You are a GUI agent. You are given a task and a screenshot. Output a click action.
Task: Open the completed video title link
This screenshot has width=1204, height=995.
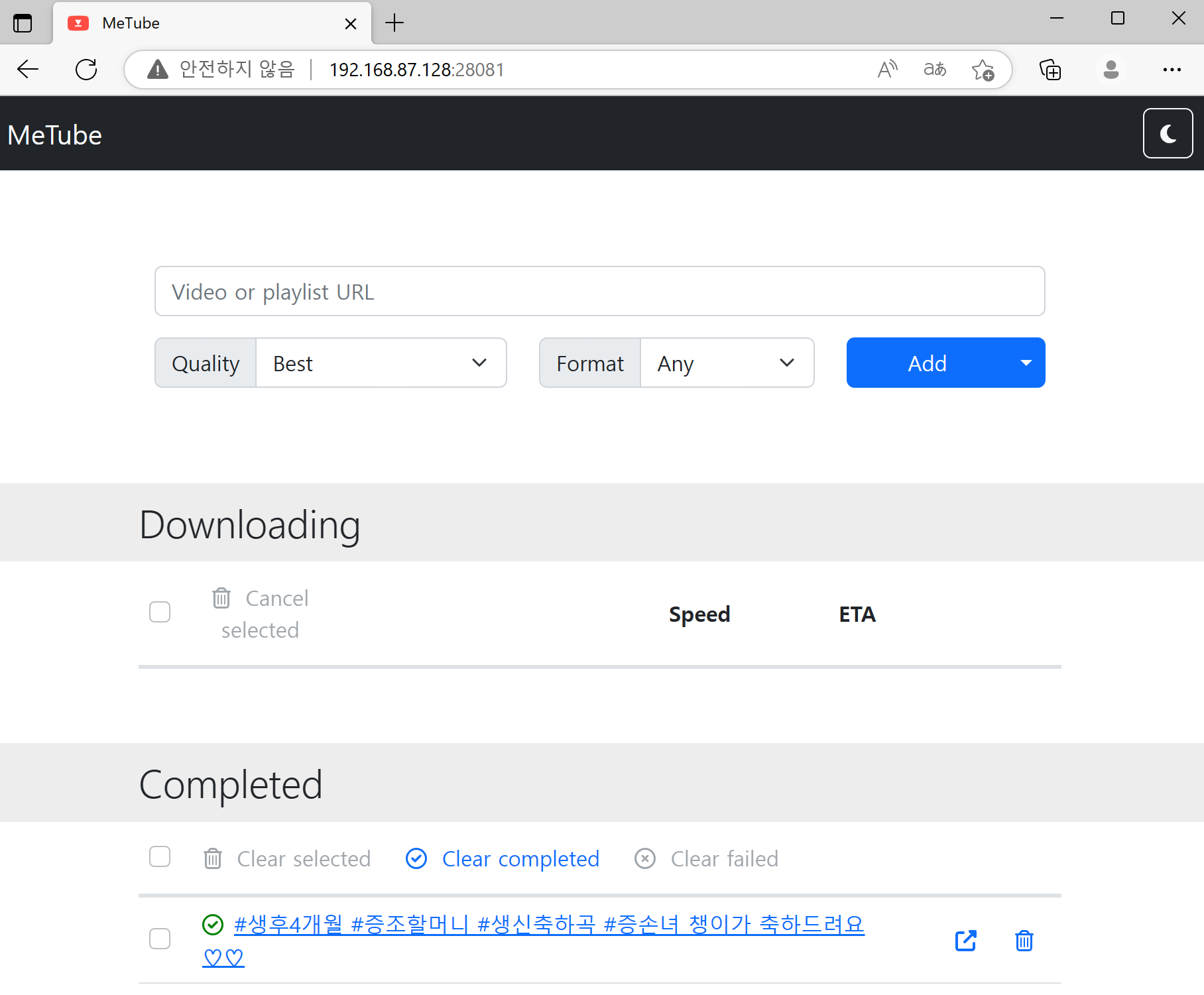pyautogui.click(x=534, y=940)
